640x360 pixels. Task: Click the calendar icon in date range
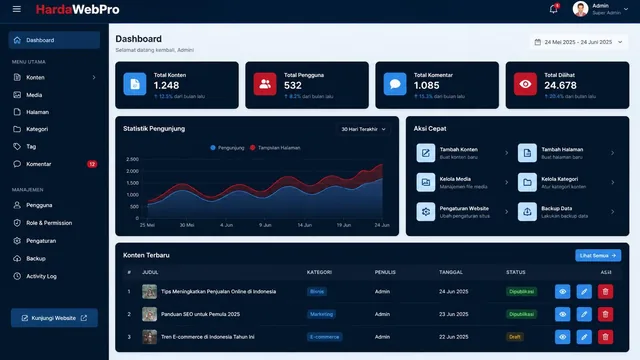click(538, 42)
